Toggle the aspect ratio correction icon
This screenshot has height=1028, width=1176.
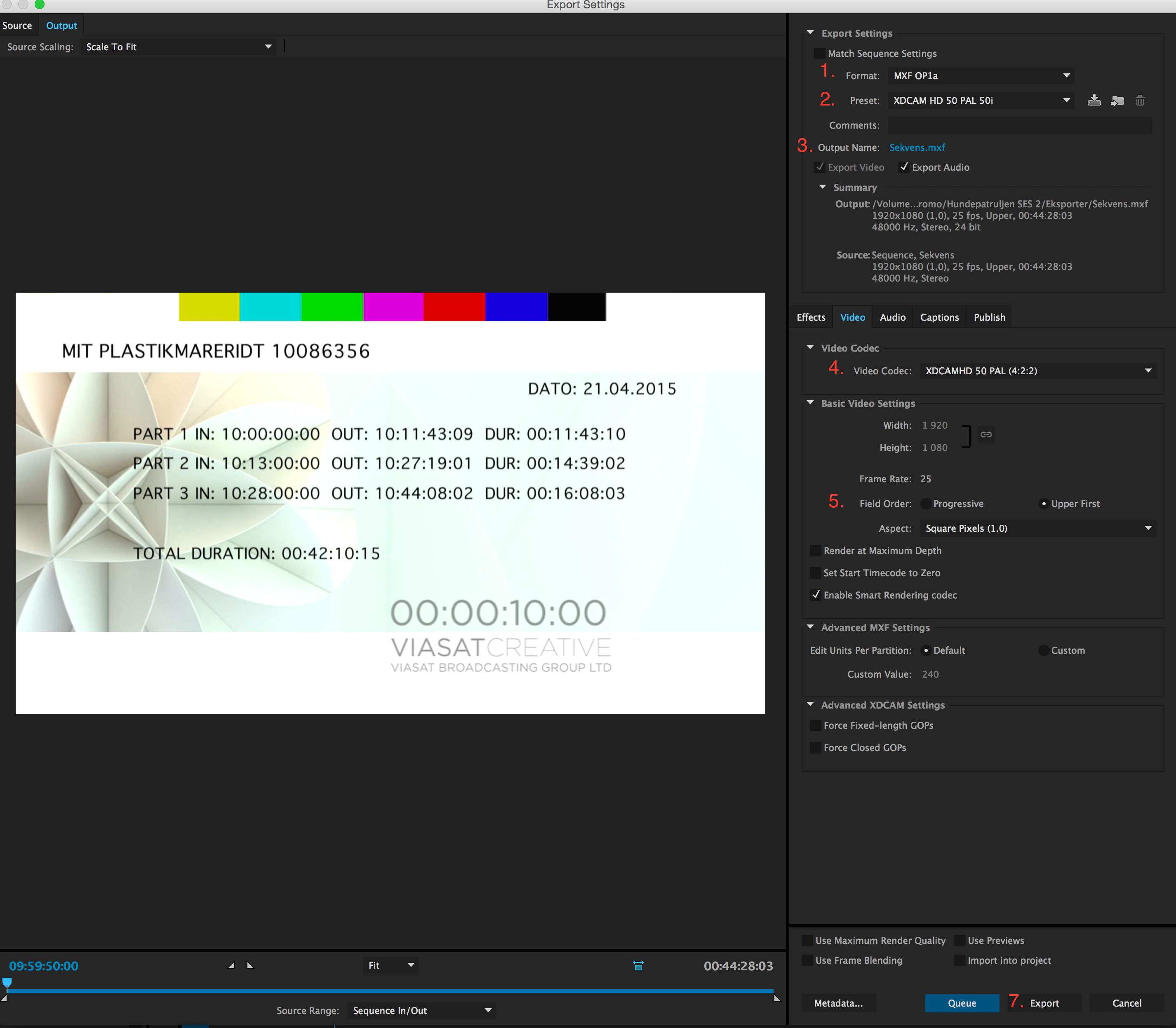tap(637, 965)
